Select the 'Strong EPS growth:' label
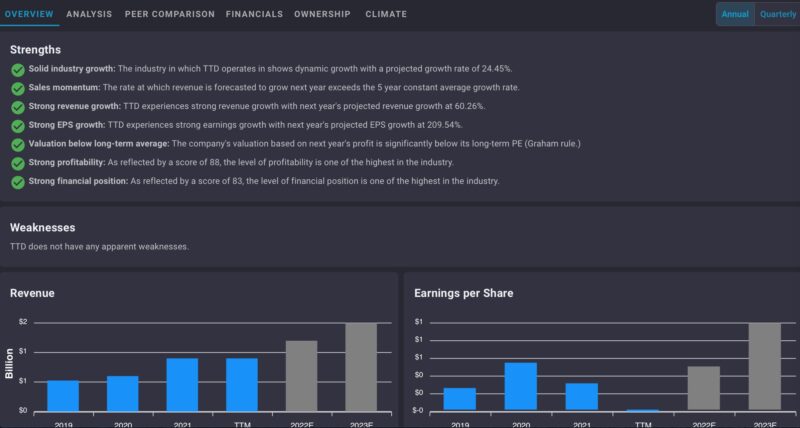Viewport: 800px width, 428px height. 67,124
